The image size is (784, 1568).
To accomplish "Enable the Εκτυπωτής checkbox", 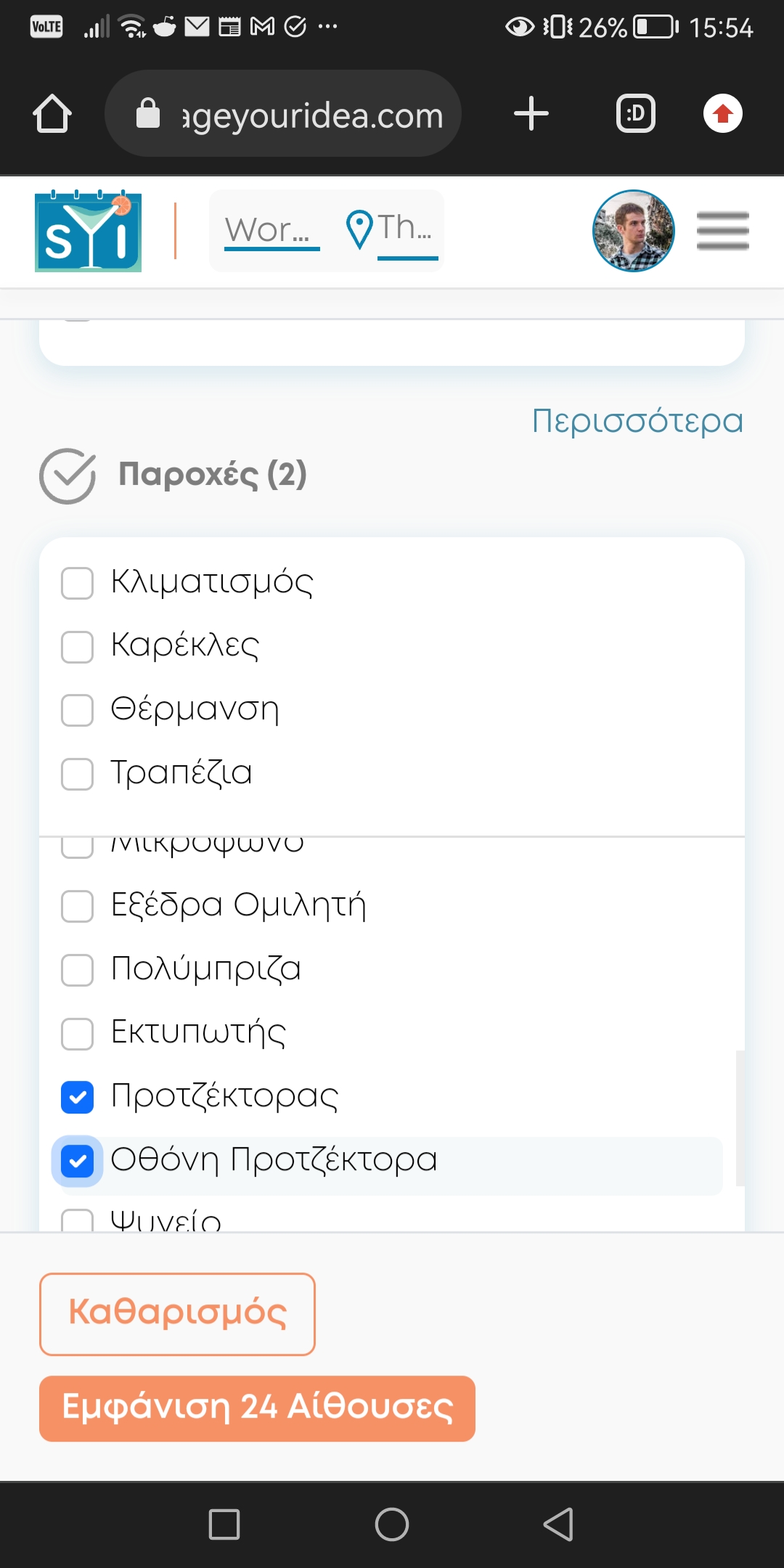I will [78, 1033].
